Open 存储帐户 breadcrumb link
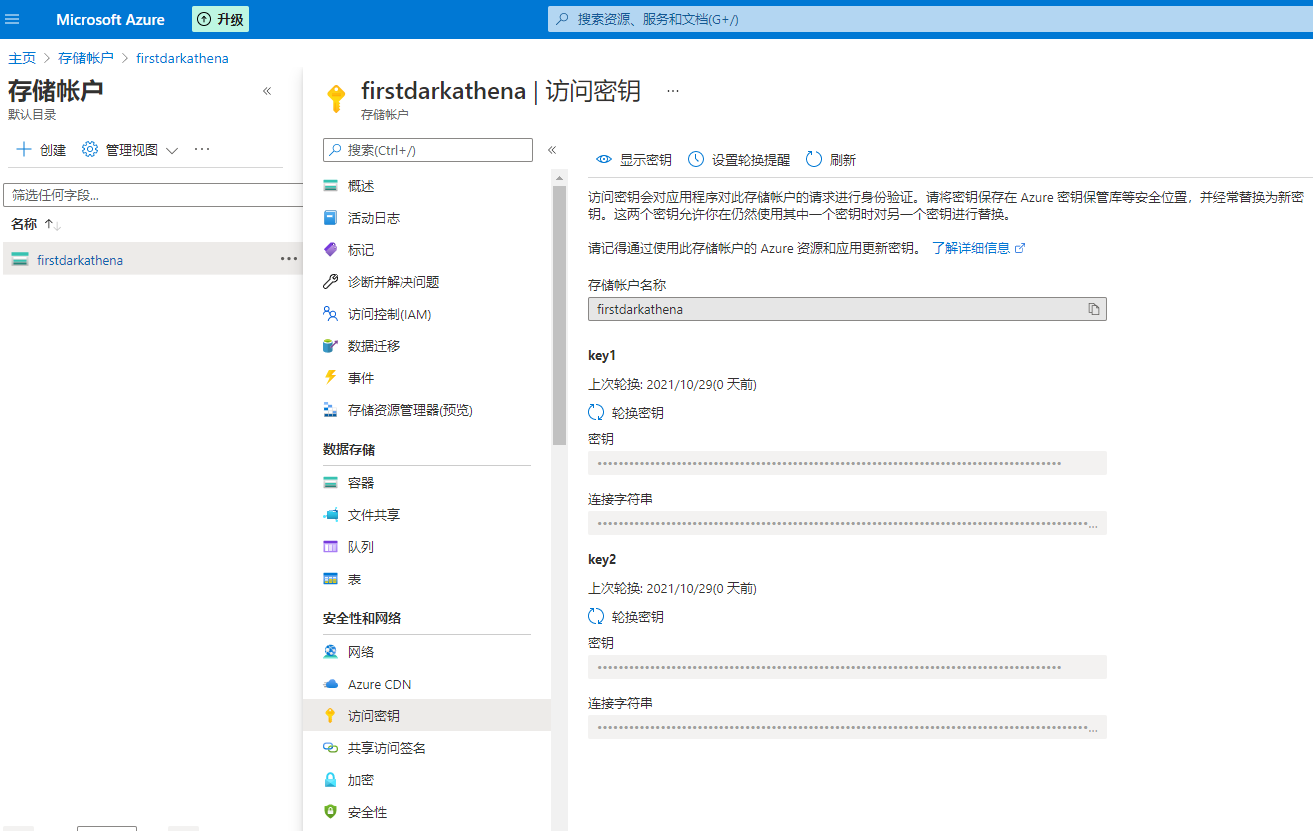This screenshot has width=1313, height=831. pos(86,58)
